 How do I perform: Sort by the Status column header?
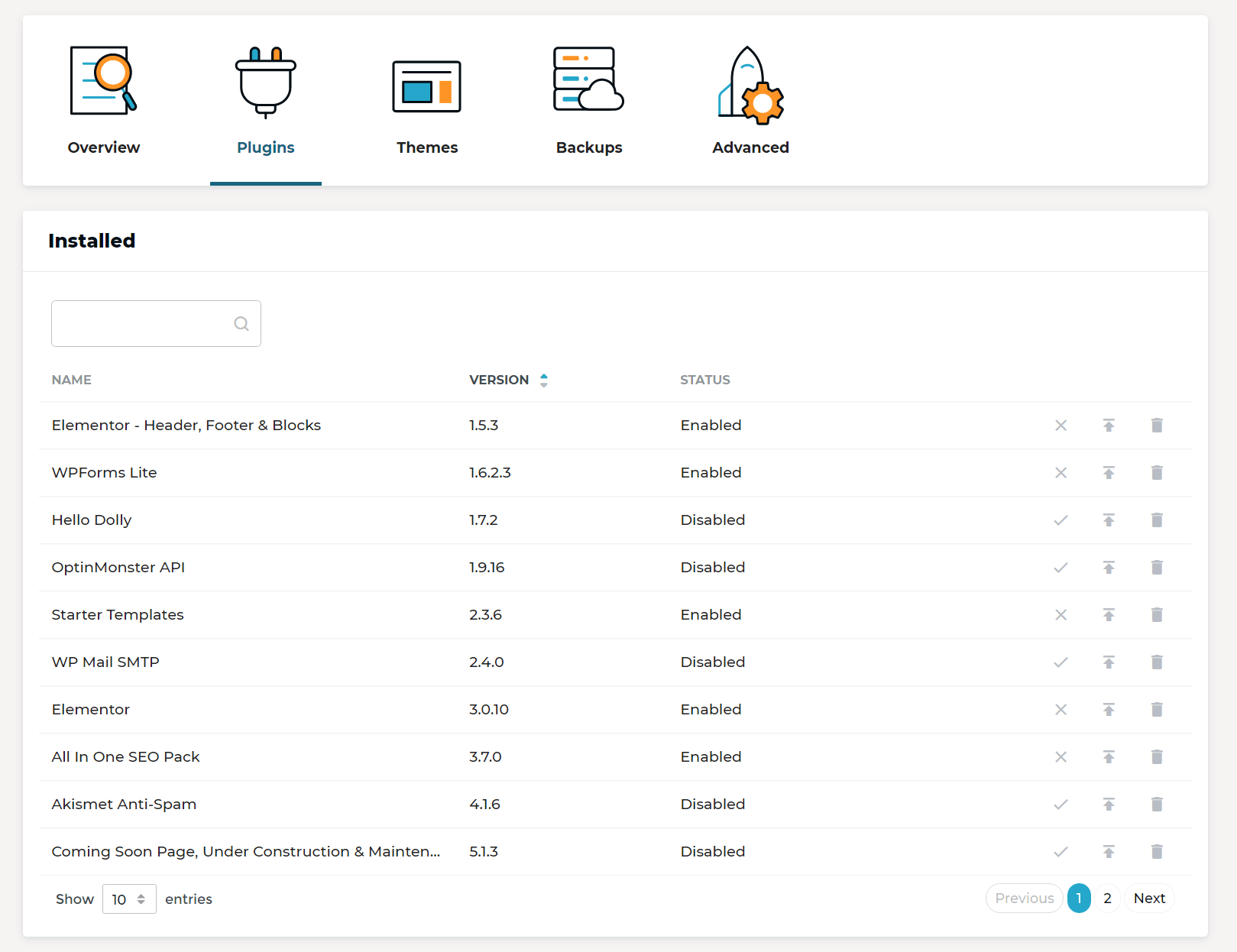[x=705, y=380]
